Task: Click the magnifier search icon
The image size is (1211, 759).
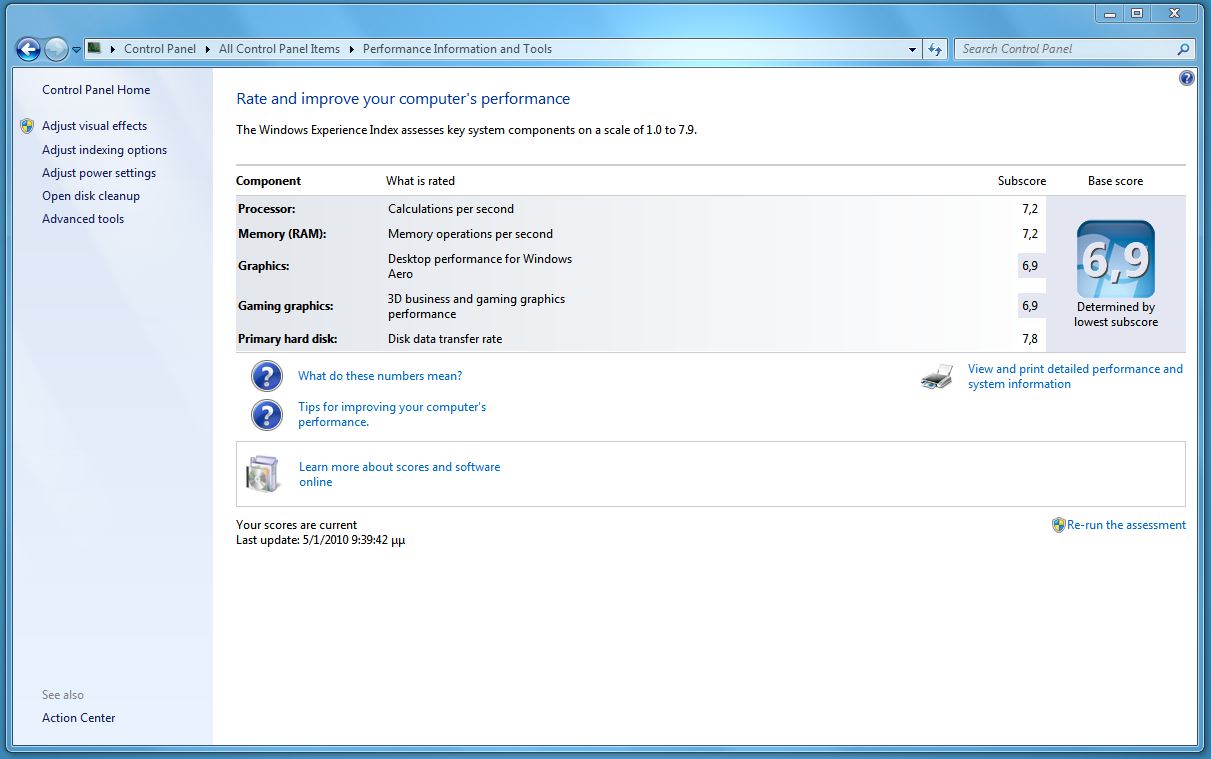Action: (1184, 48)
